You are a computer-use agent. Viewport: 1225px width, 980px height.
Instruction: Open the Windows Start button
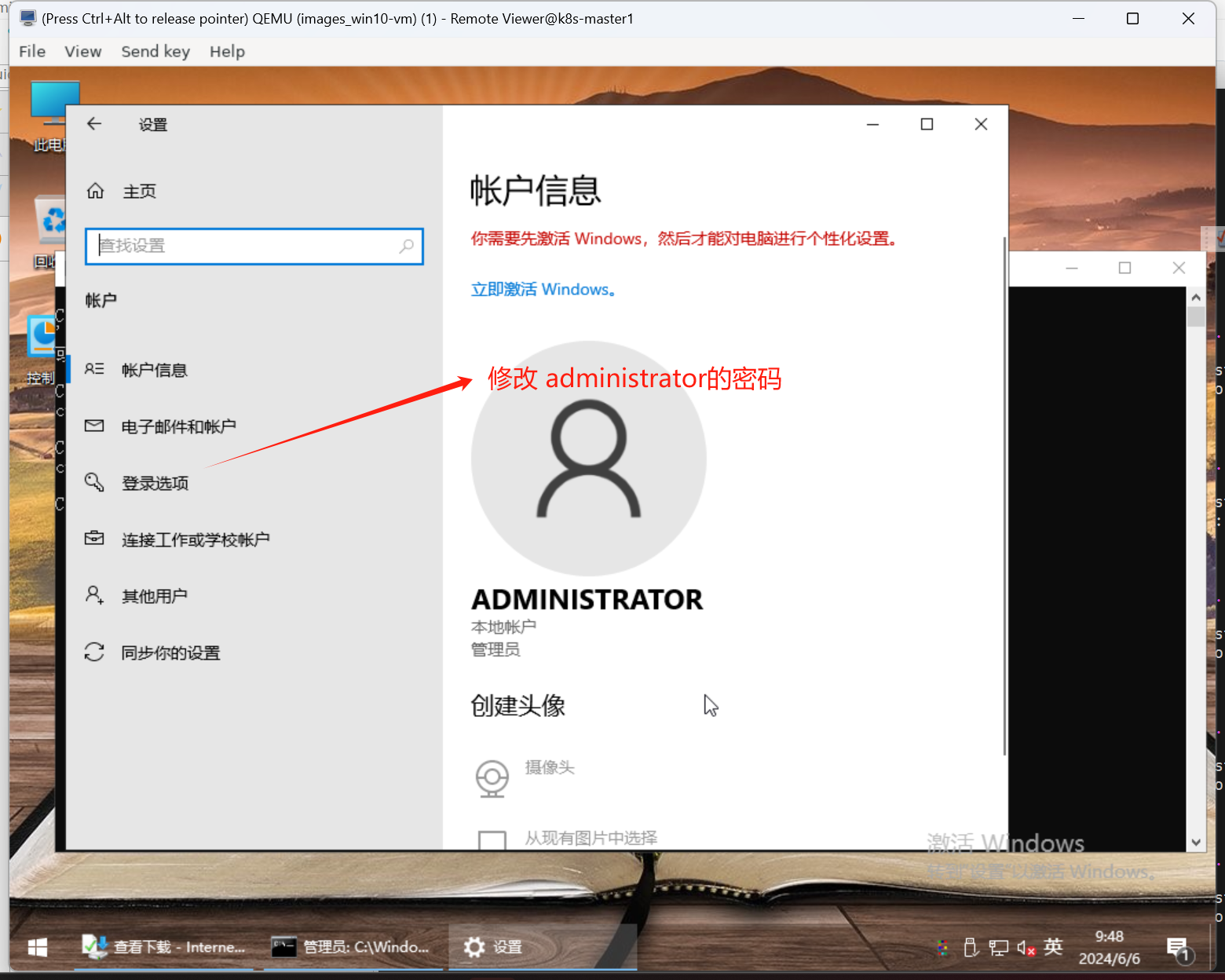click(x=38, y=947)
